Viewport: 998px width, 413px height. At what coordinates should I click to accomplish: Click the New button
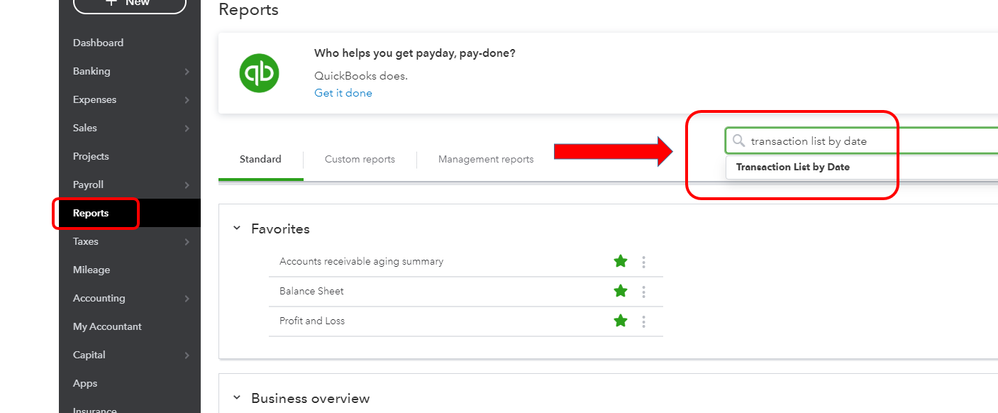[130, 3]
